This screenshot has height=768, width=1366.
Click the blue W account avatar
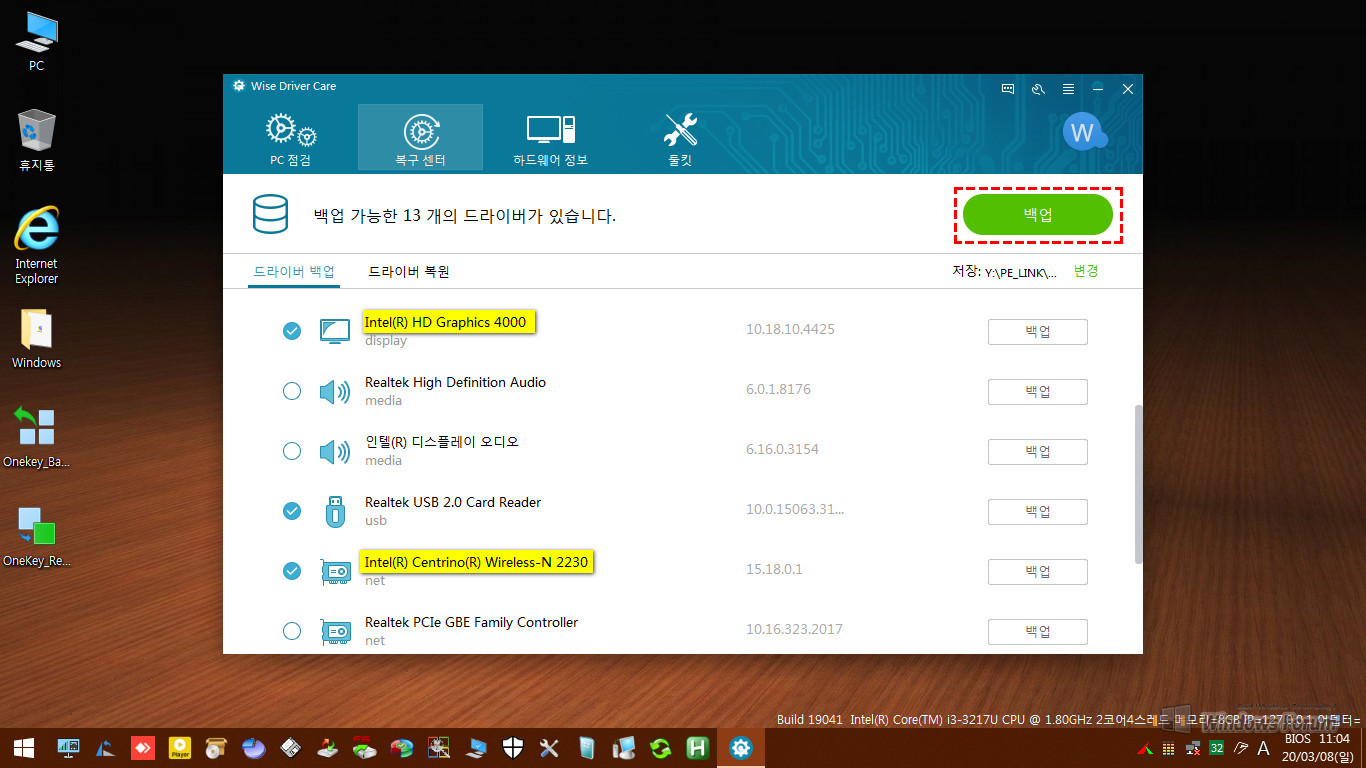pos(1083,132)
